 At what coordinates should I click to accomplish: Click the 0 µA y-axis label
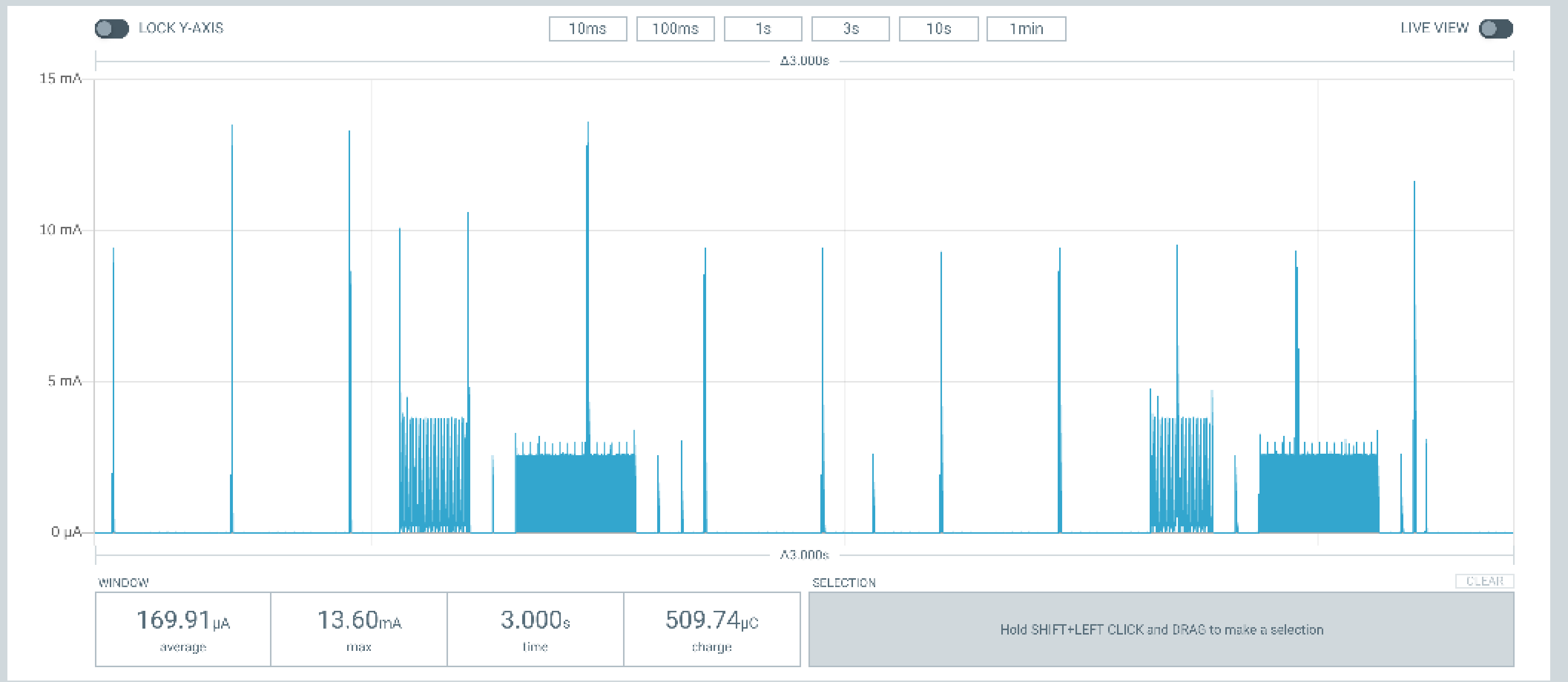[66, 532]
